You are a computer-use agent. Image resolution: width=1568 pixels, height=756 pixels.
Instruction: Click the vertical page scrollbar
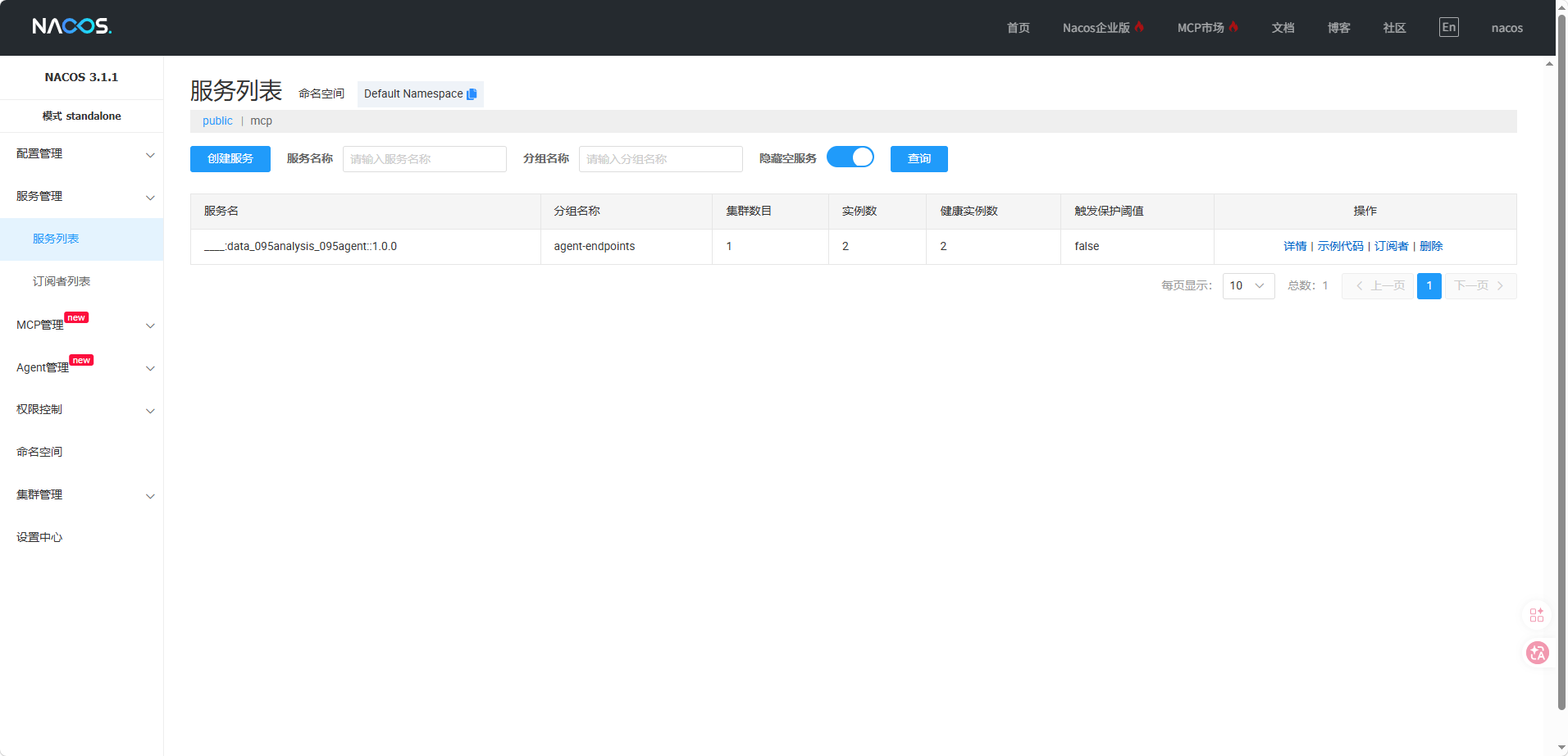coord(1561,361)
